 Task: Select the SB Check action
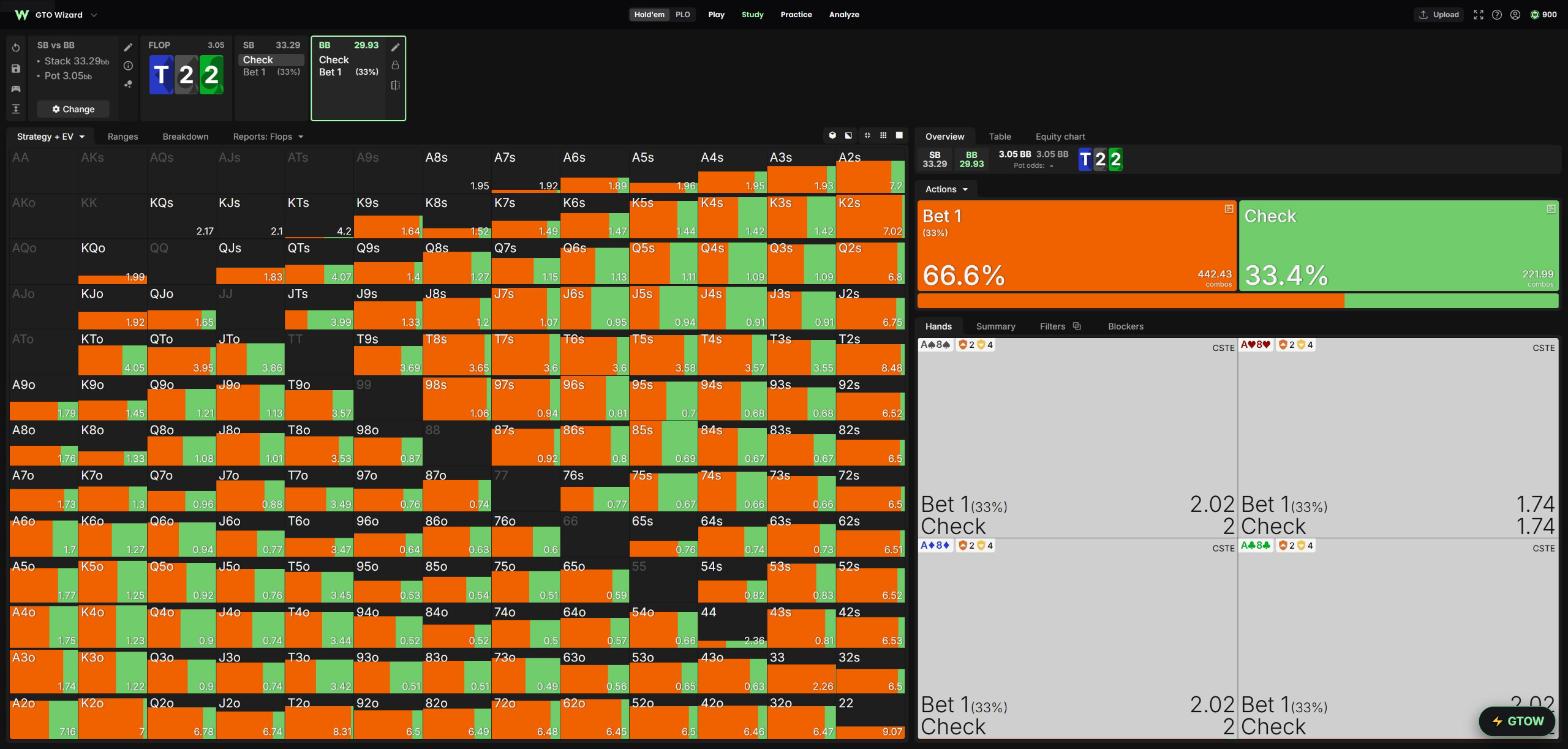click(272, 60)
